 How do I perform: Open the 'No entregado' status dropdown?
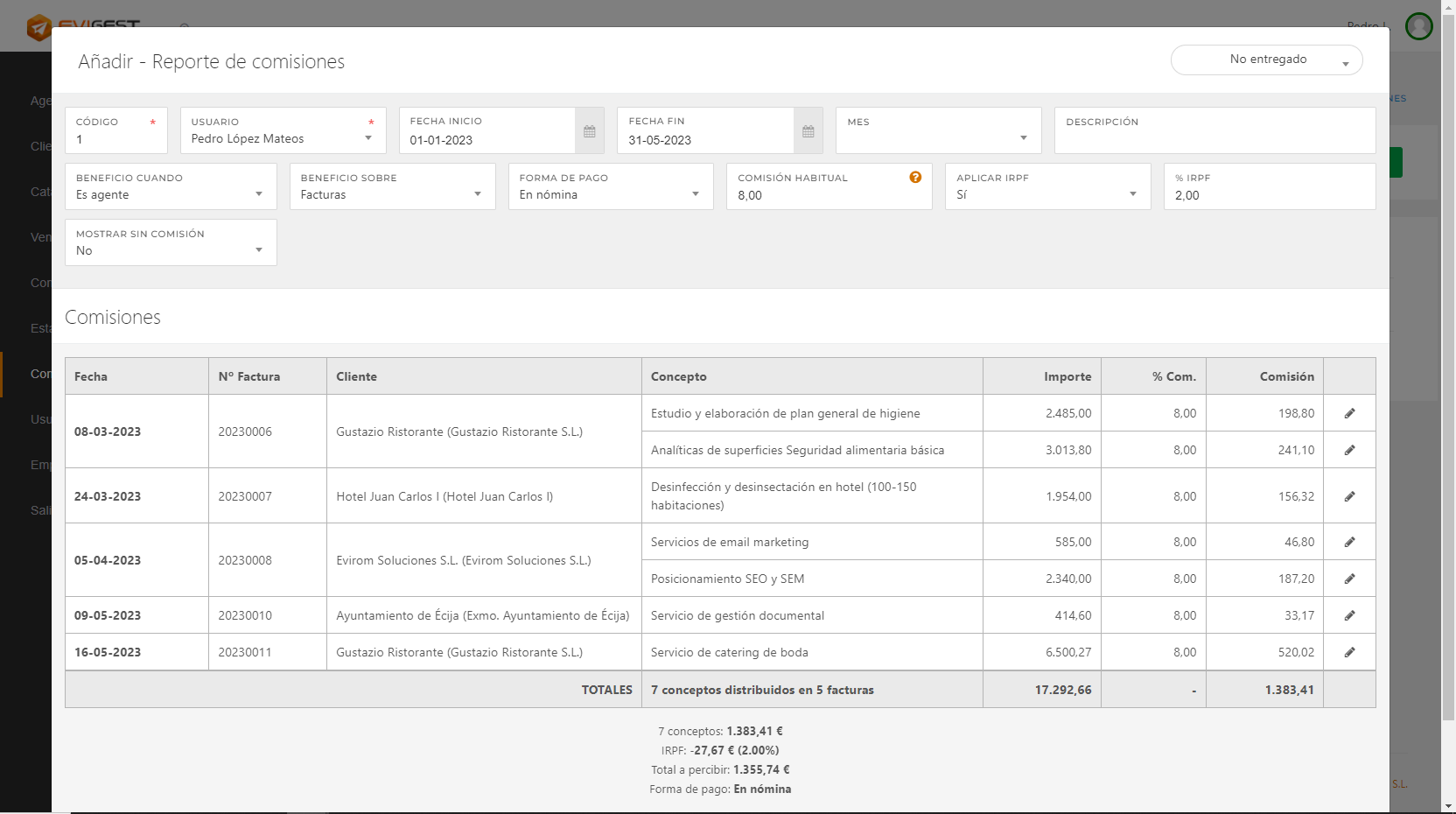point(1266,60)
